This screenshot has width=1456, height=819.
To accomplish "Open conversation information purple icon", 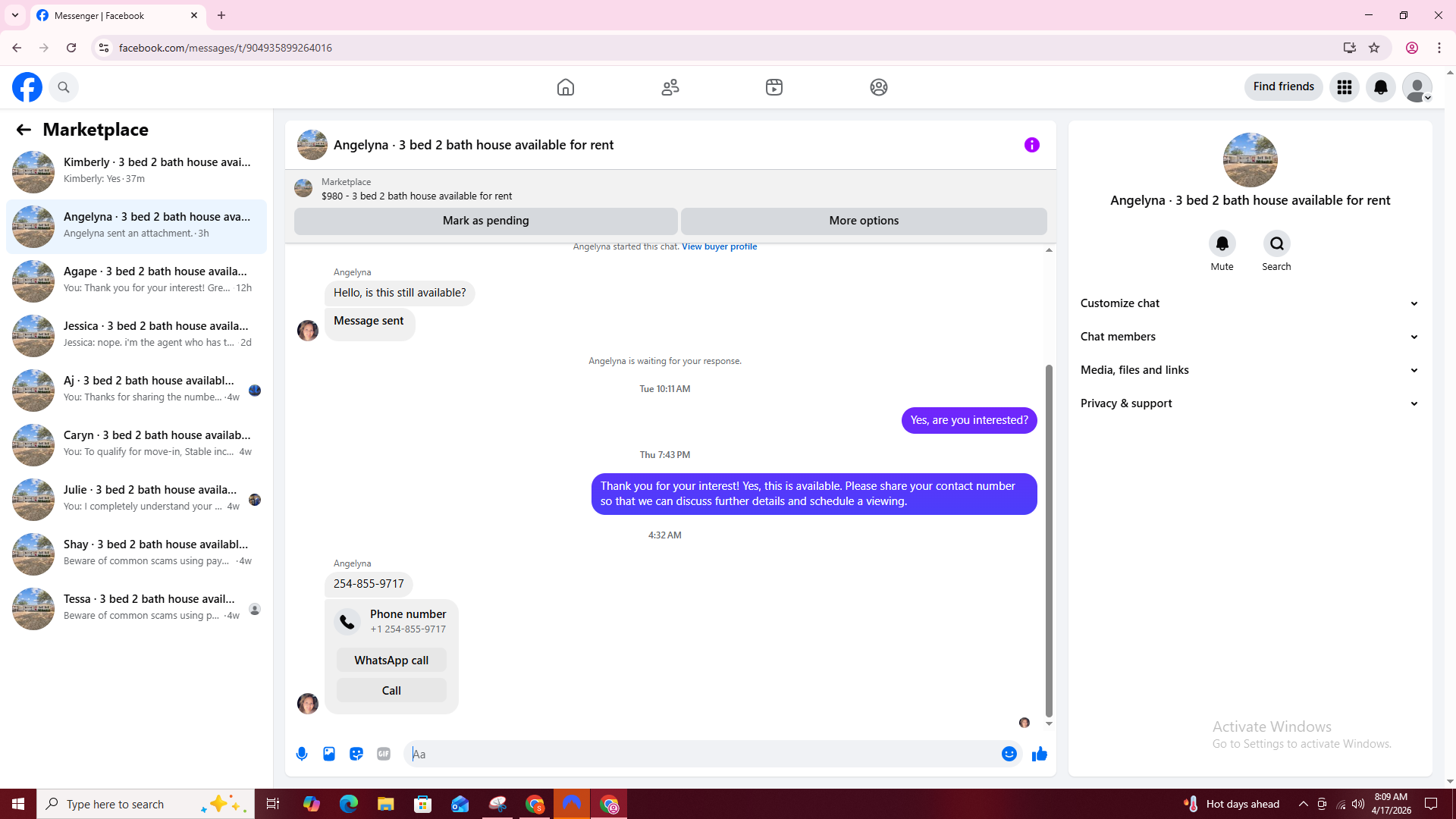I will coord(1031,145).
